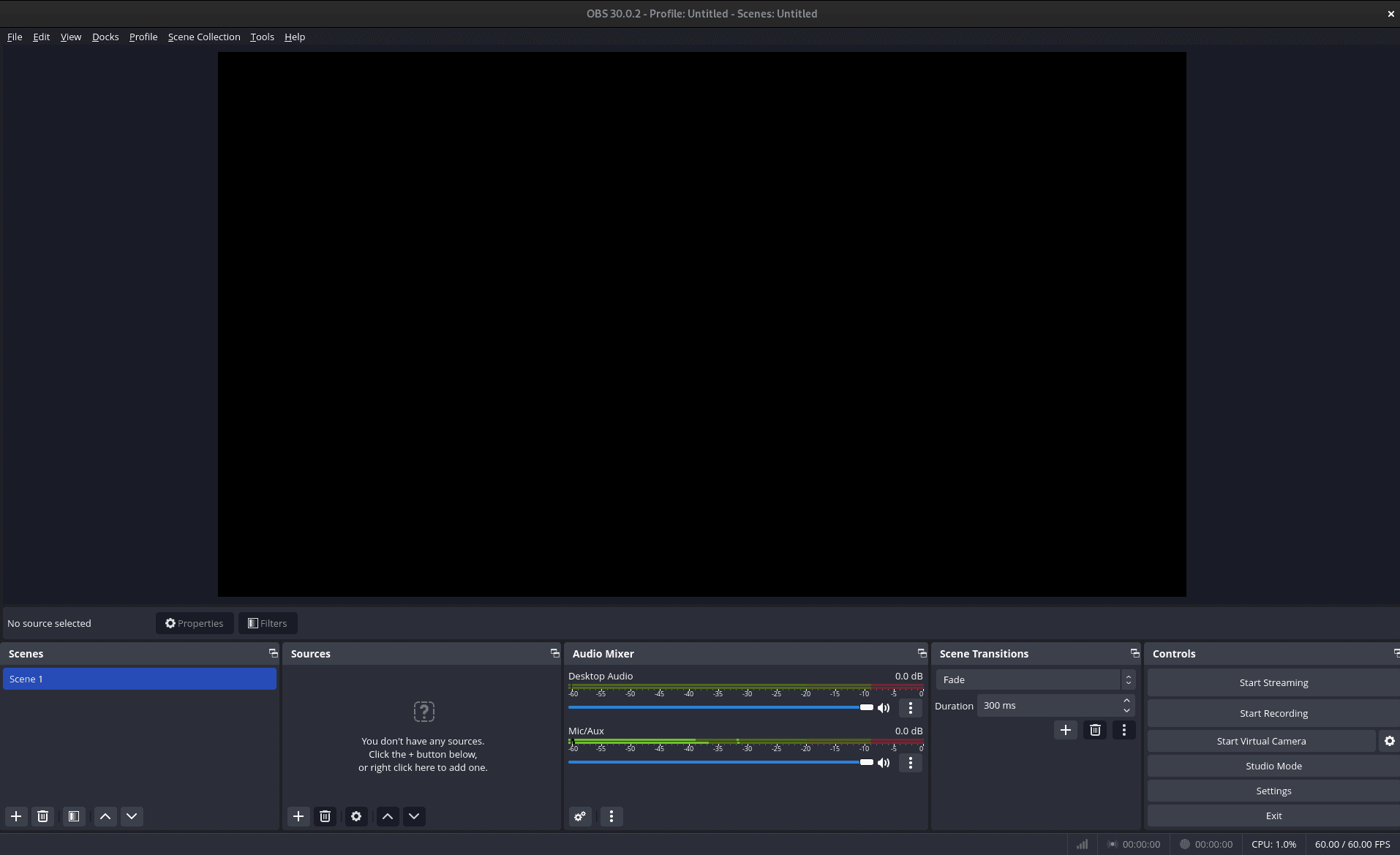Open the Tools menu
The image size is (1400, 855).
point(262,37)
